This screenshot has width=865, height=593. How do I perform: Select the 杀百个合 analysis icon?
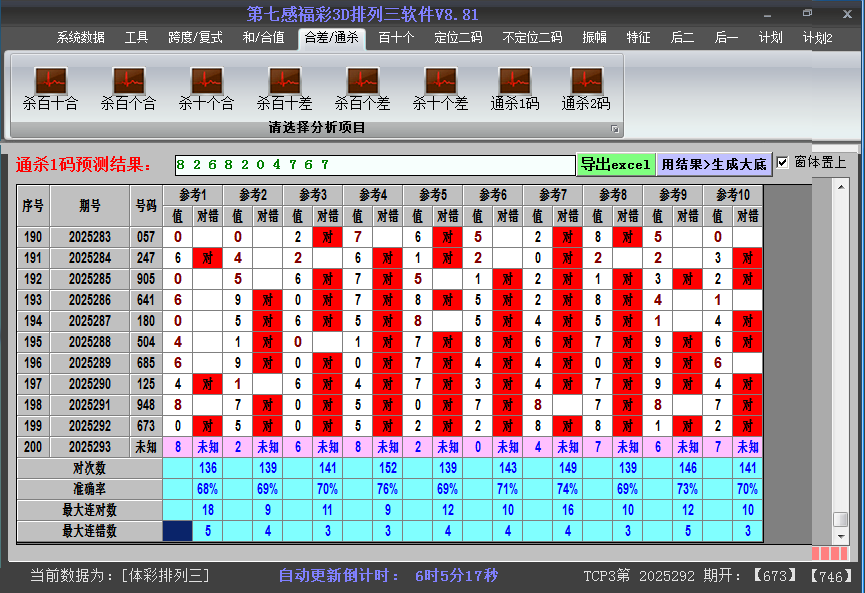128,80
